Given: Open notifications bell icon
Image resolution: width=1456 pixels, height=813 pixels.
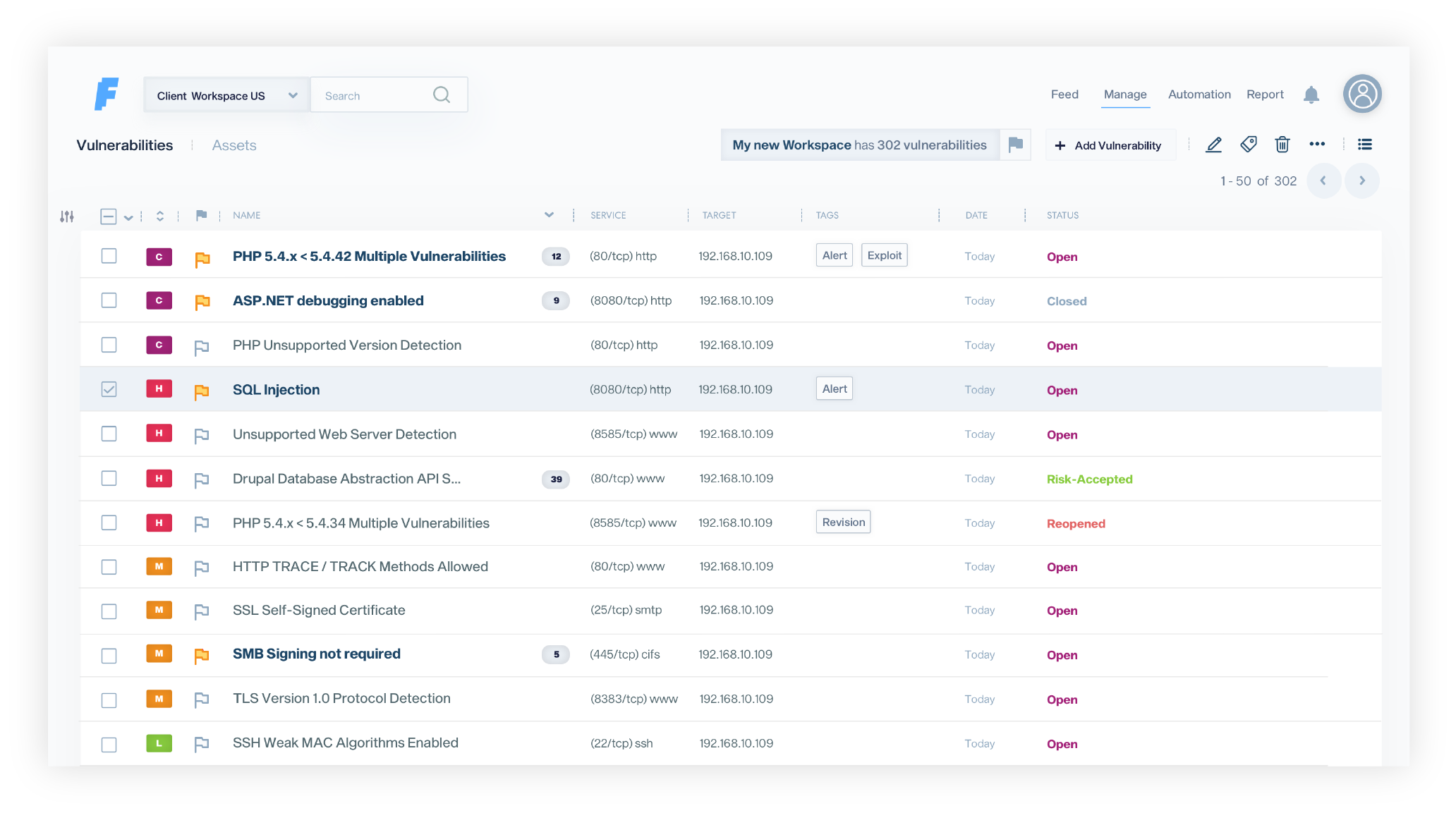Looking at the screenshot, I should pyautogui.click(x=1311, y=94).
